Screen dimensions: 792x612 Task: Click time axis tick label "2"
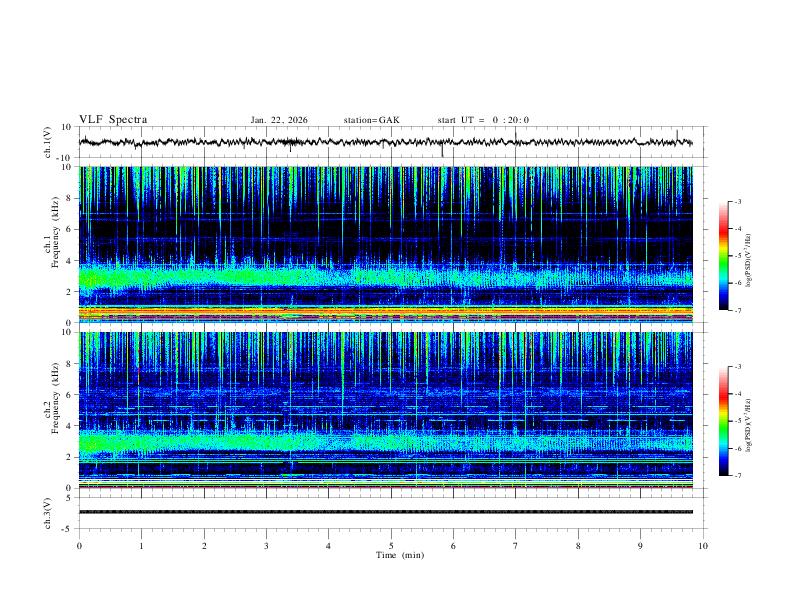click(204, 546)
